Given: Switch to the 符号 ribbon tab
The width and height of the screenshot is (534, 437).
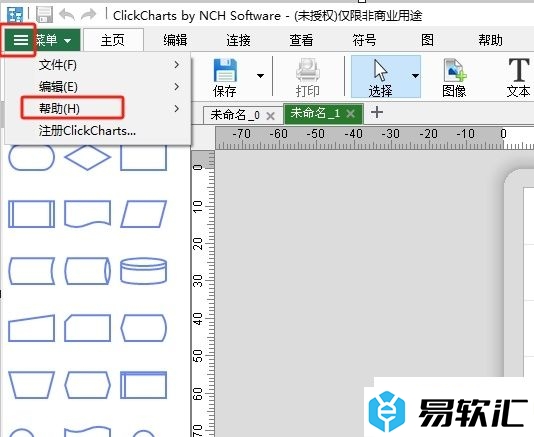Looking at the screenshot, I should (364, 40).
